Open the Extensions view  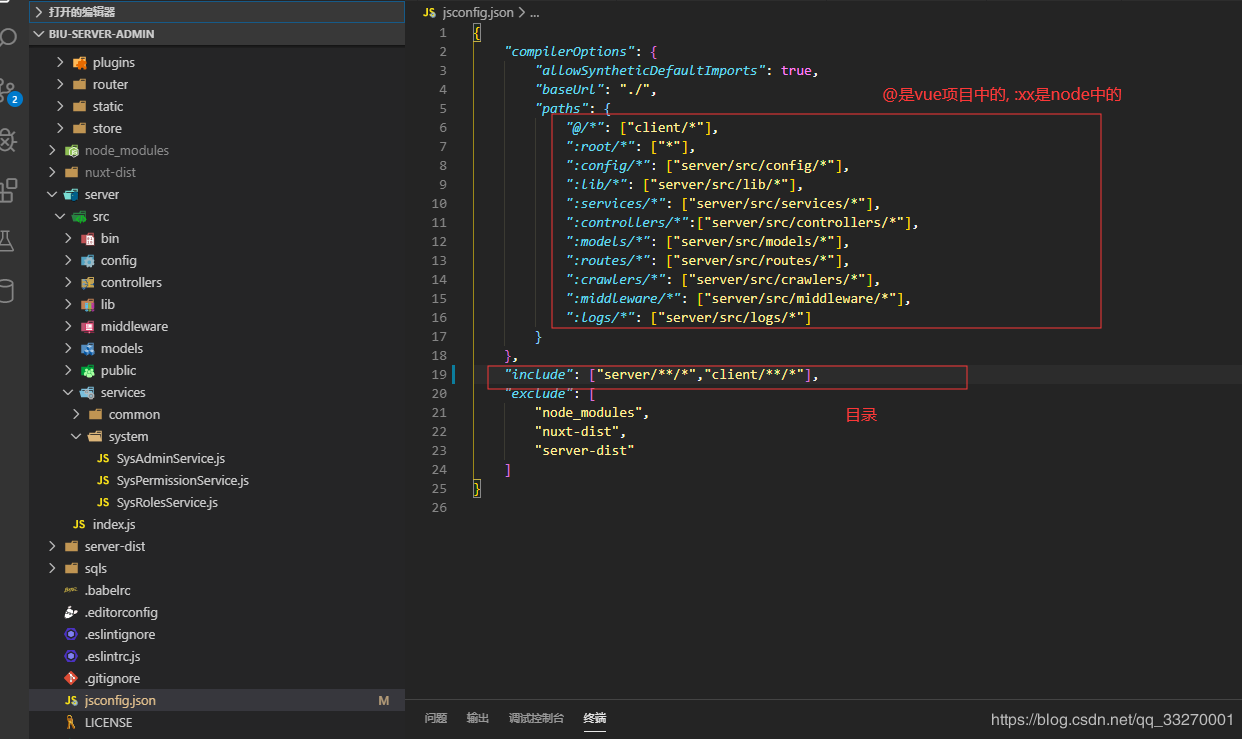coord(8,190)
